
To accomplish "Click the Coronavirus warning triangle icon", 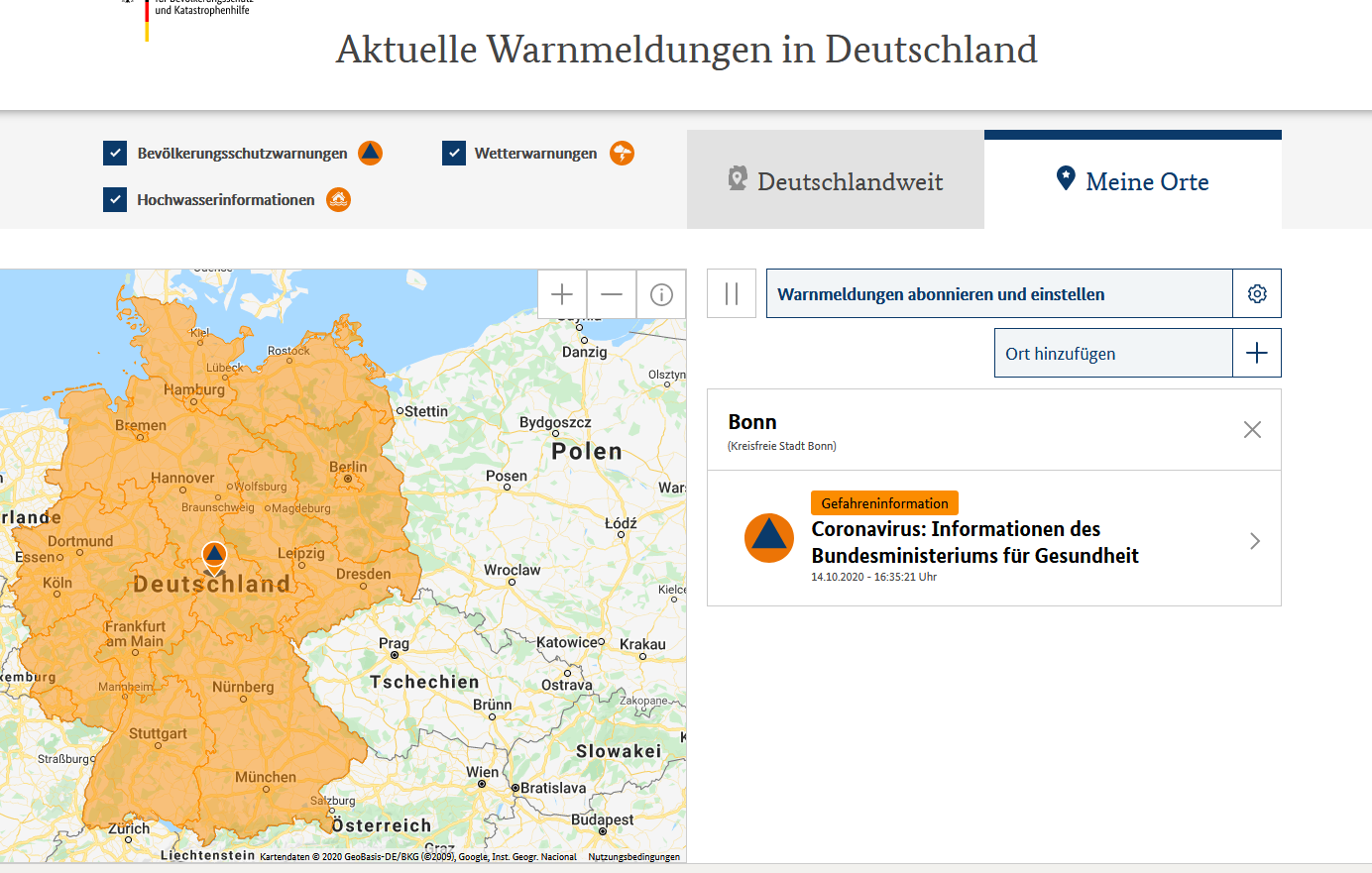I will coord(769,538).
